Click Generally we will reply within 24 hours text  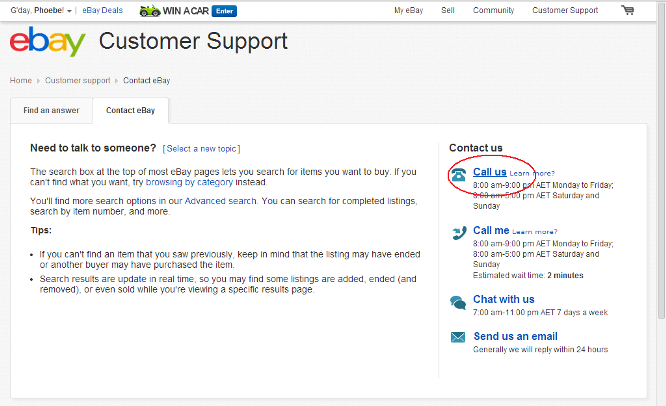tap(540, 349)
